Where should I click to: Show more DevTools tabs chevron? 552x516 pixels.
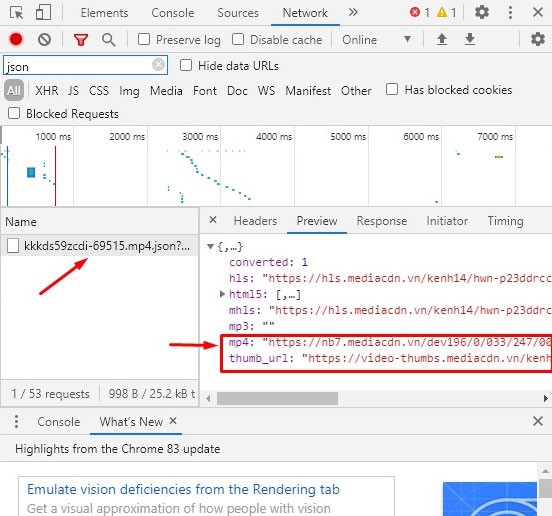coord(353,13)
